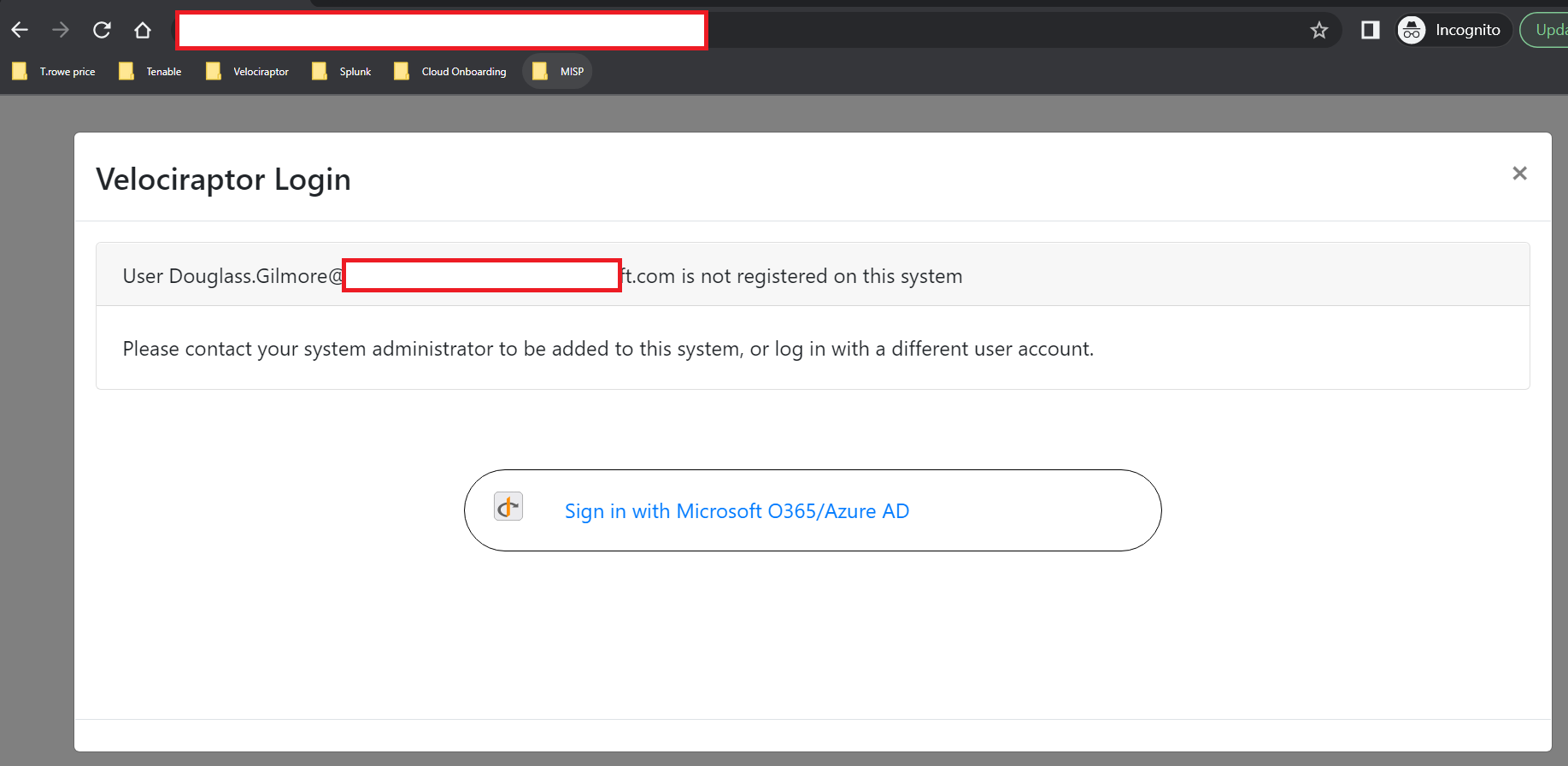The height and width of the screenshot is (766, 1568).
Task: Bookmark this page with the star icon
Action: 1319,30
